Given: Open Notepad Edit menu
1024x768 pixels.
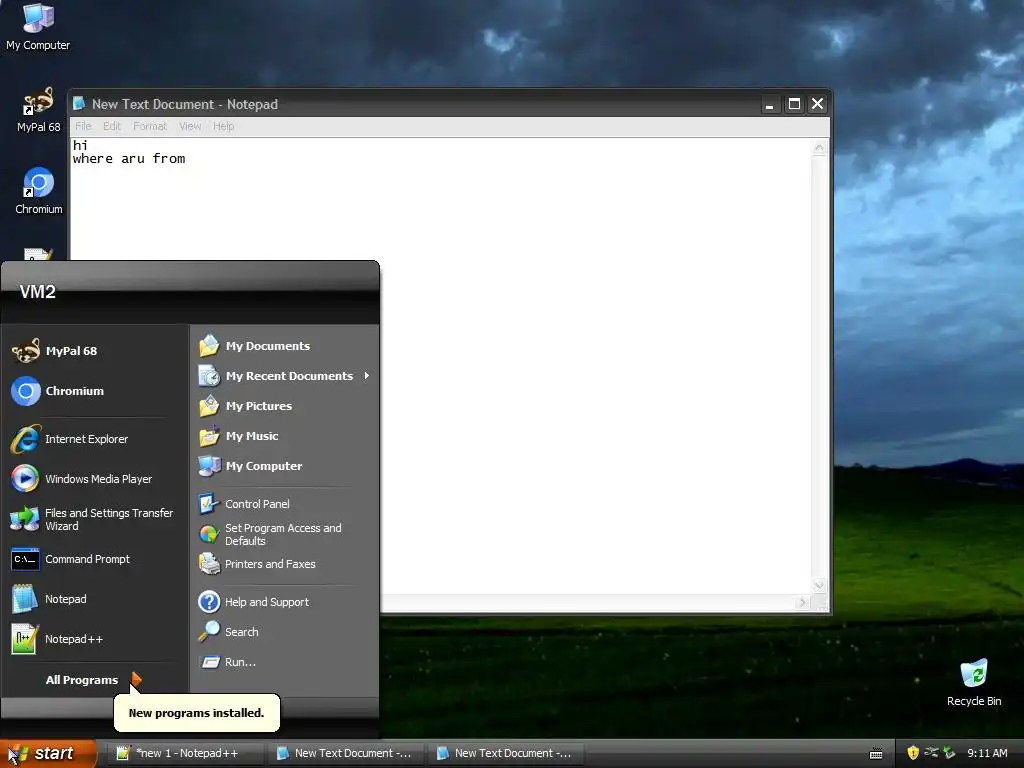Looking at the screenshot, I should tap(112, 126).
